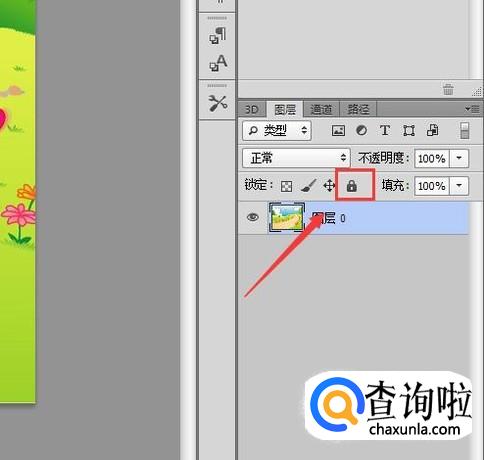Hide 图层 0 with eye icon
This screenshot has height=460, width=484.
253,217
